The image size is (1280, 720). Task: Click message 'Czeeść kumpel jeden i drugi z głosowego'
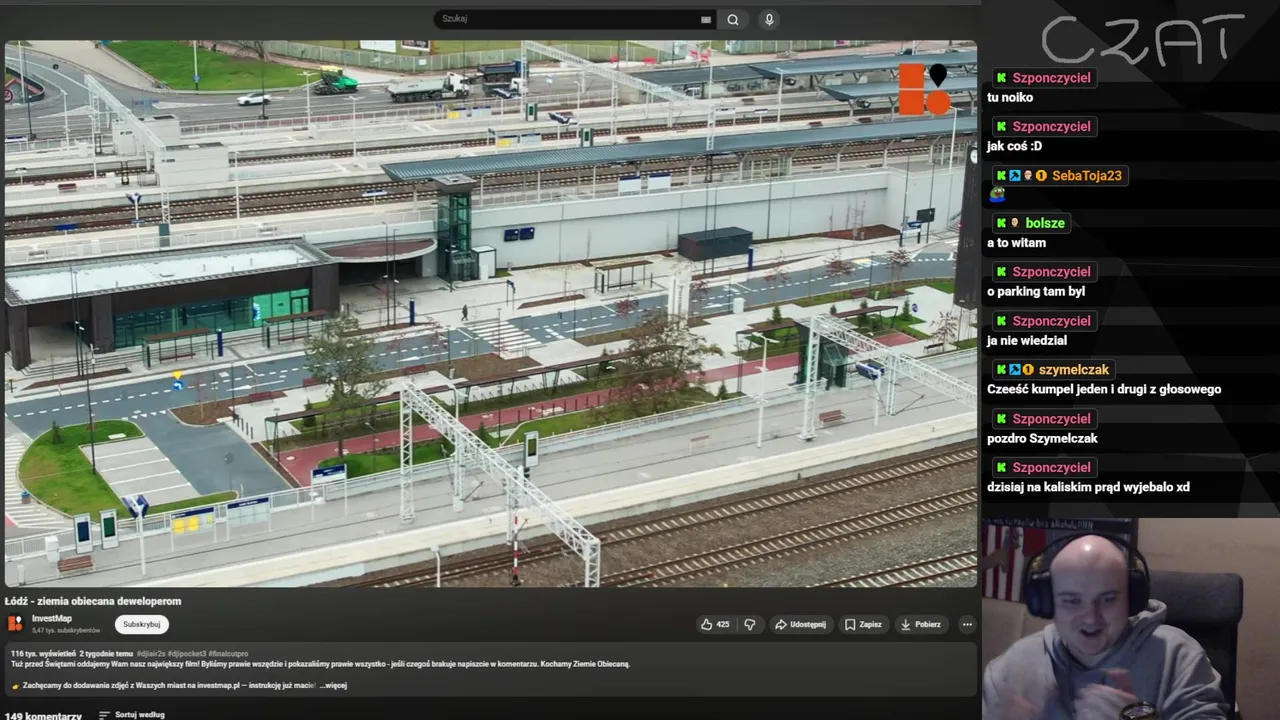[1104, 390]
